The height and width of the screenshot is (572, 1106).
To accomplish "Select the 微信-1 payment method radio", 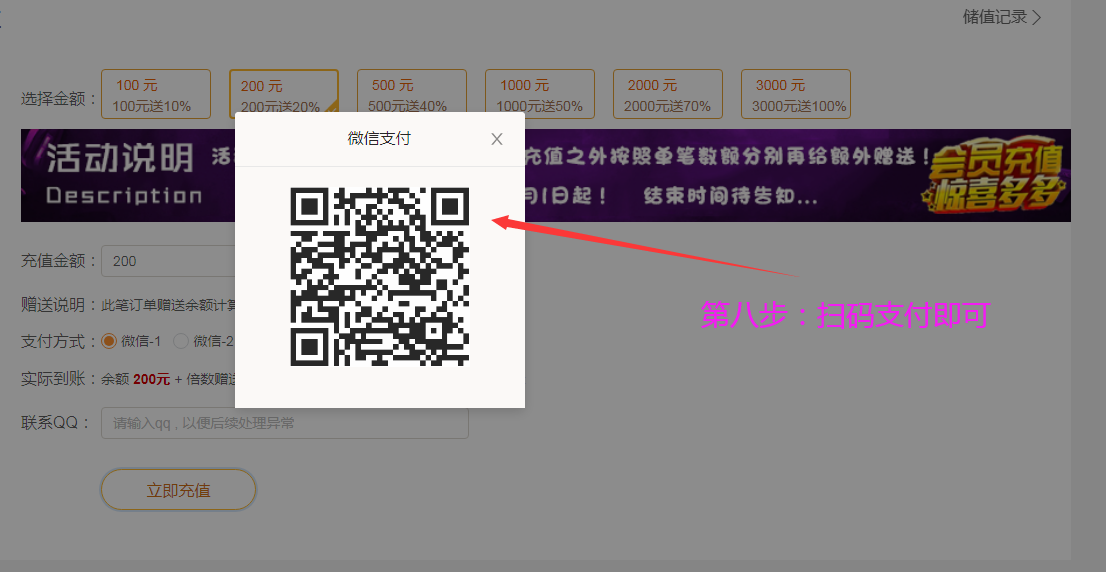I will point(110,341).
